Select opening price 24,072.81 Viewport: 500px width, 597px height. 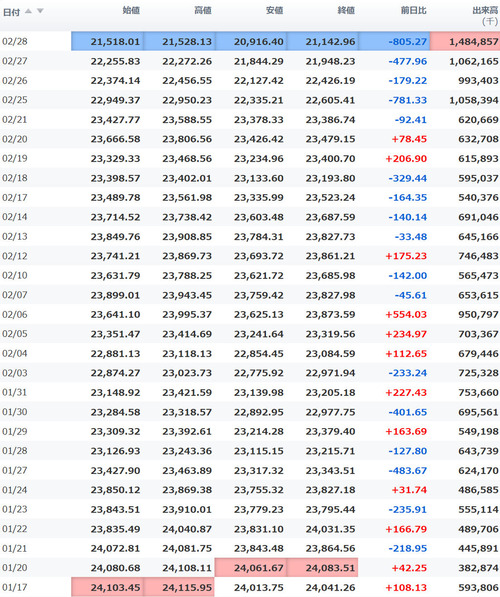115,549
